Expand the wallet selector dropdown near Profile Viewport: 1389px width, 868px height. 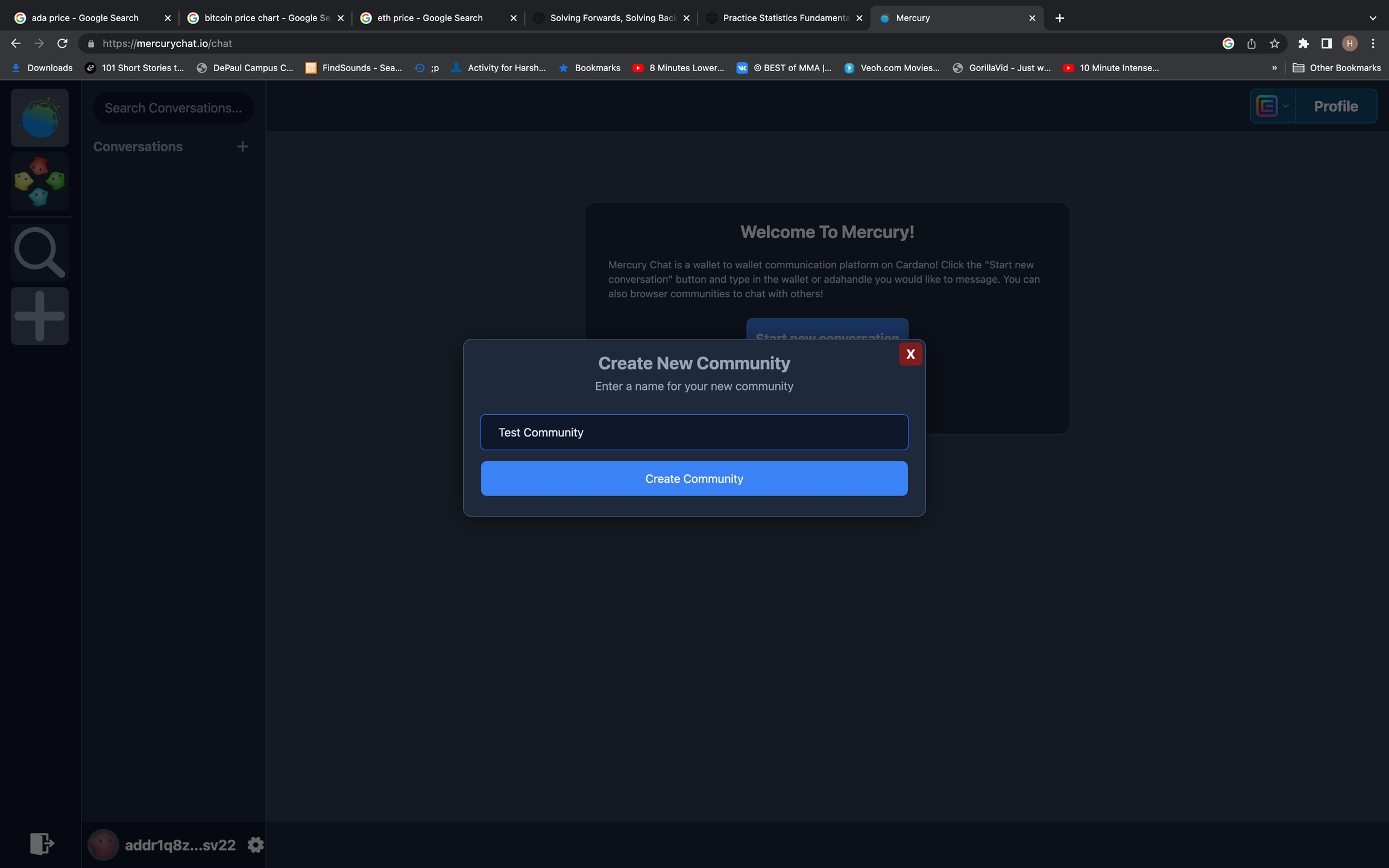coord(1273,106)
